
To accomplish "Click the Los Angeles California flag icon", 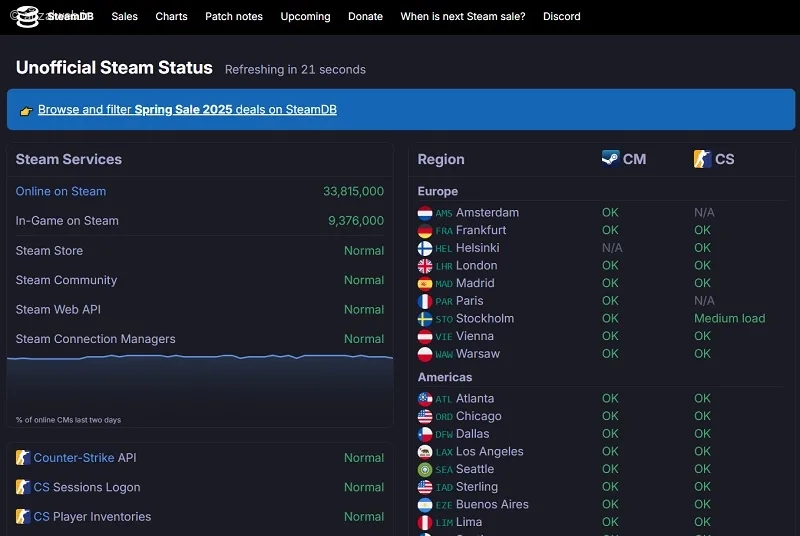I will click(424, 452).
